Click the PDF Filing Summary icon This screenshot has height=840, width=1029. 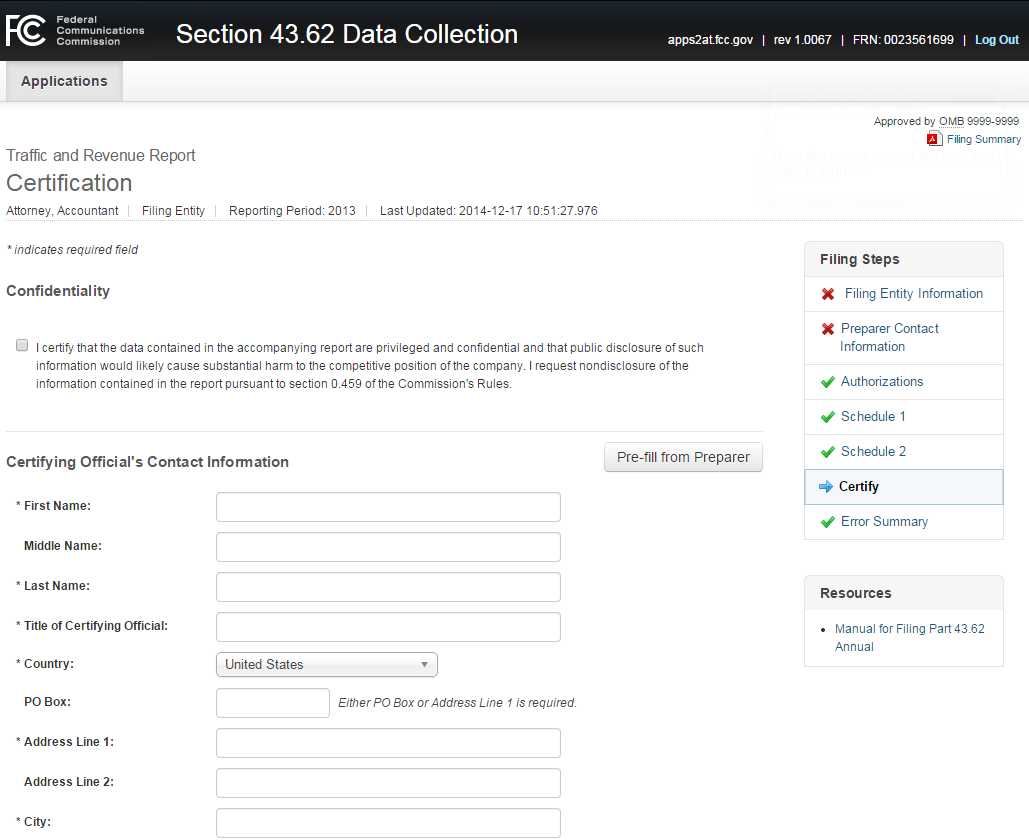click(x=934, y=139)
